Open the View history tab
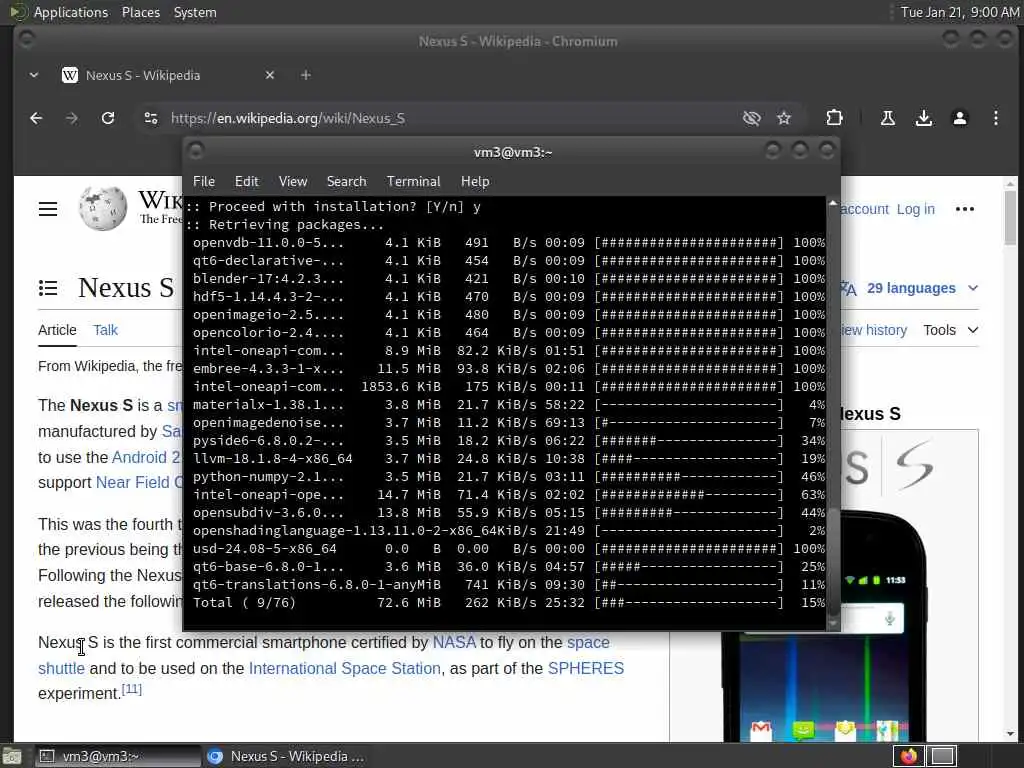The image size is (1024, 768). pyautogui.click(x=874, y=330)
